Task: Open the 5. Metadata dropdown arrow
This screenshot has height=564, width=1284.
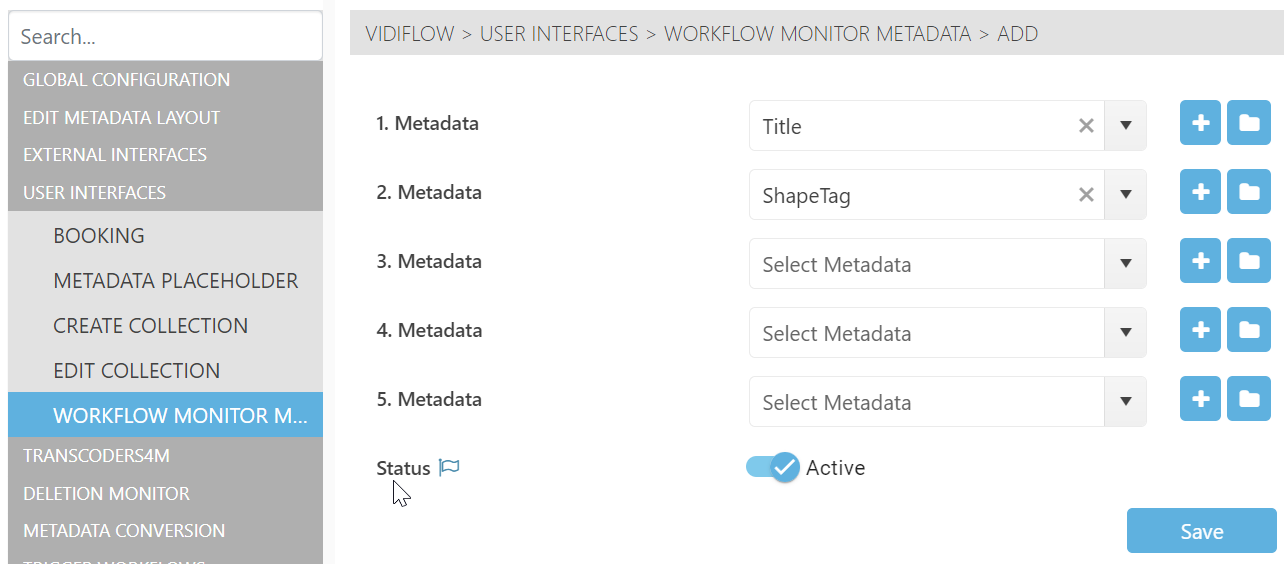Action: (1126, 402)
